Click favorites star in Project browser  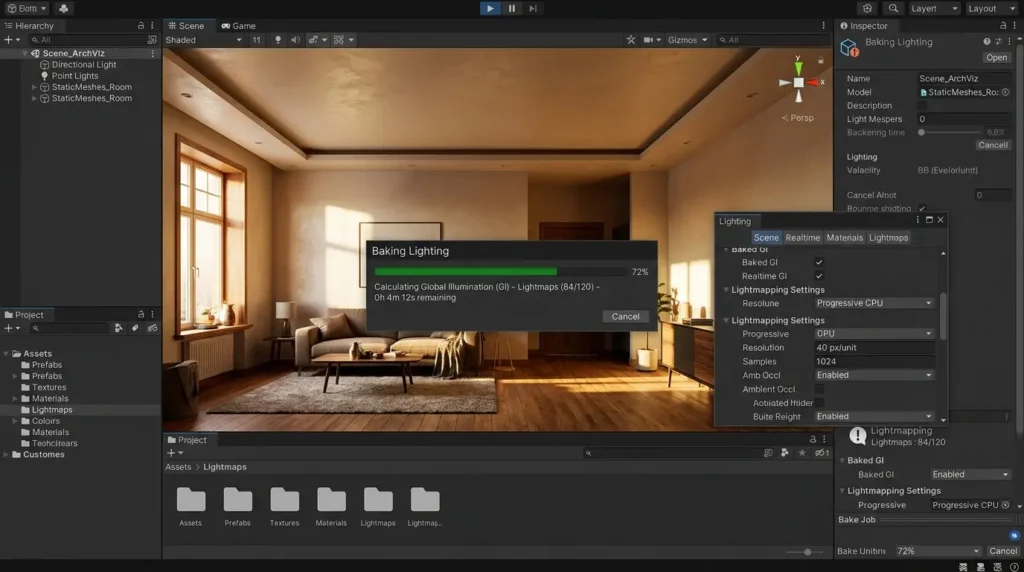(x=802, y=453)
